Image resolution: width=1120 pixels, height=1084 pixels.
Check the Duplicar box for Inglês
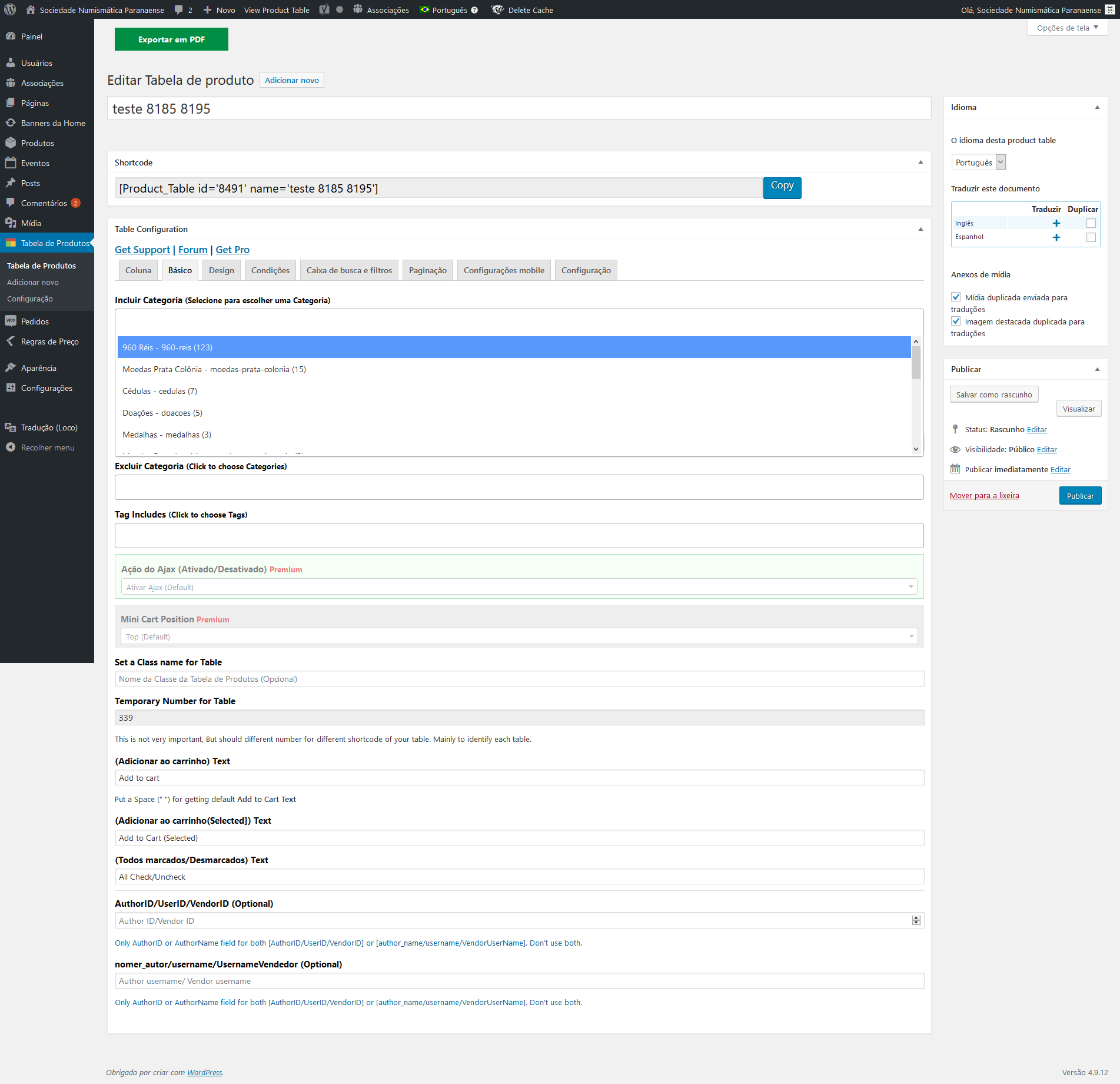(1091, 223)
